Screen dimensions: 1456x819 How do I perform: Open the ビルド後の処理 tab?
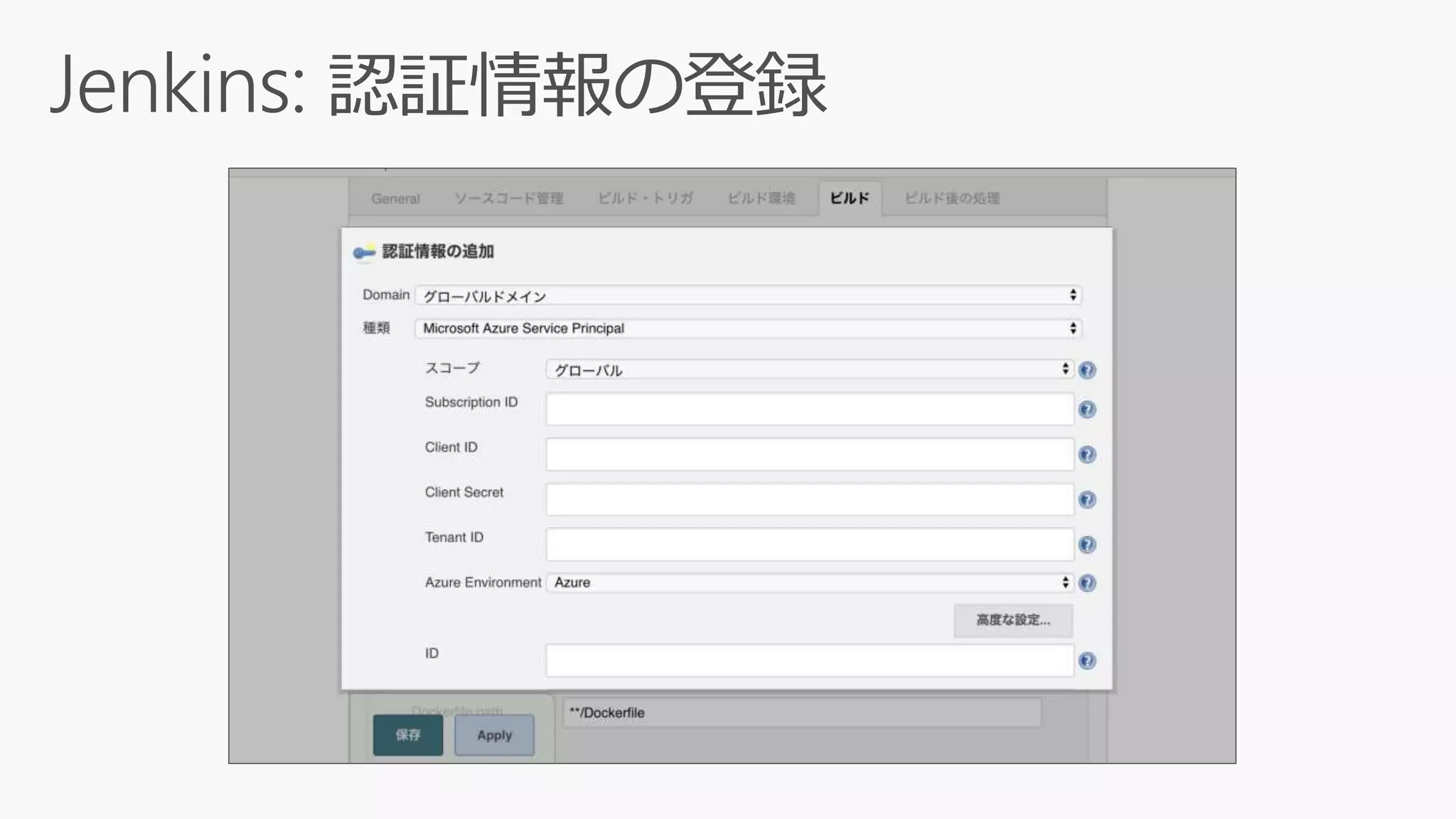952,198
